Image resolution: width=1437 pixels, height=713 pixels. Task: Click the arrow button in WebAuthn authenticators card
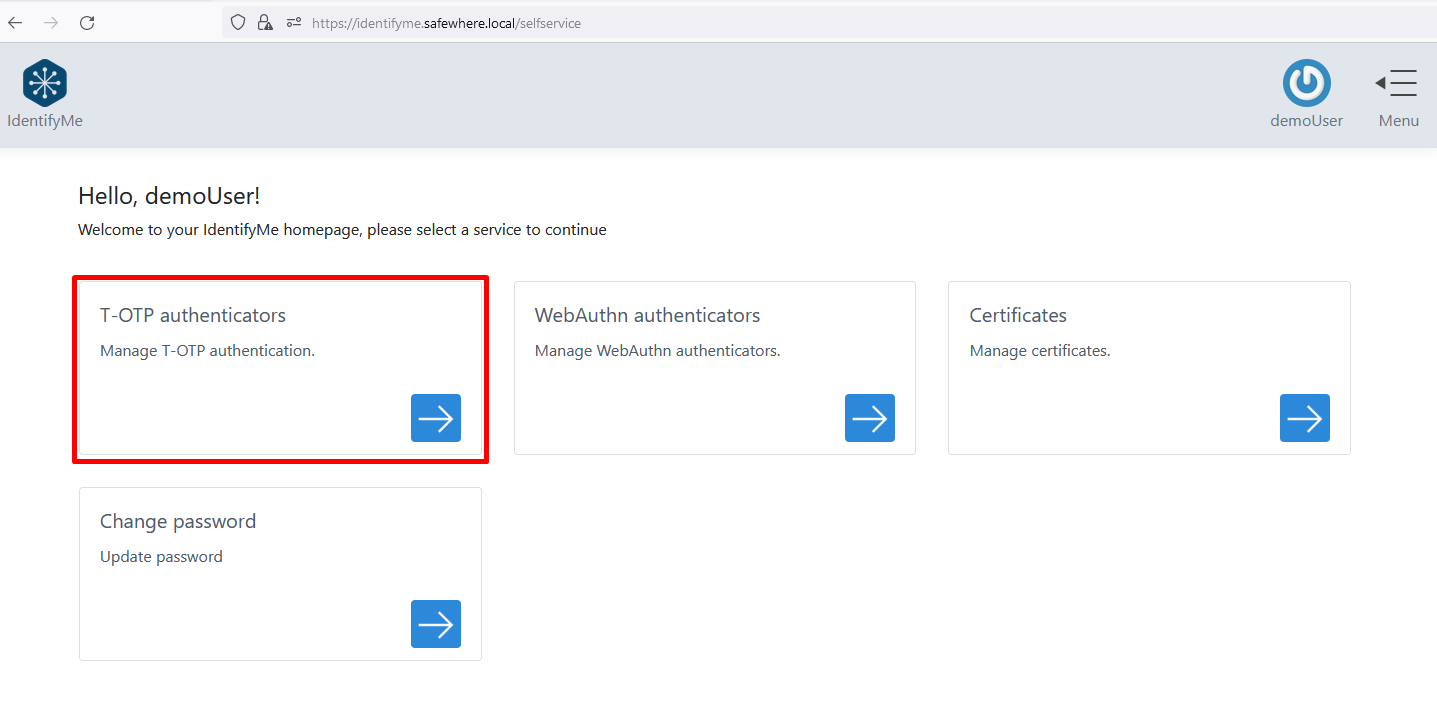869,418
